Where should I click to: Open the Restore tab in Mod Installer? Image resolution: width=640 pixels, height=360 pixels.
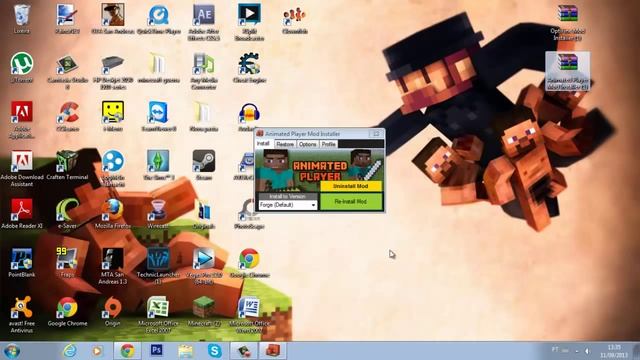285,144
